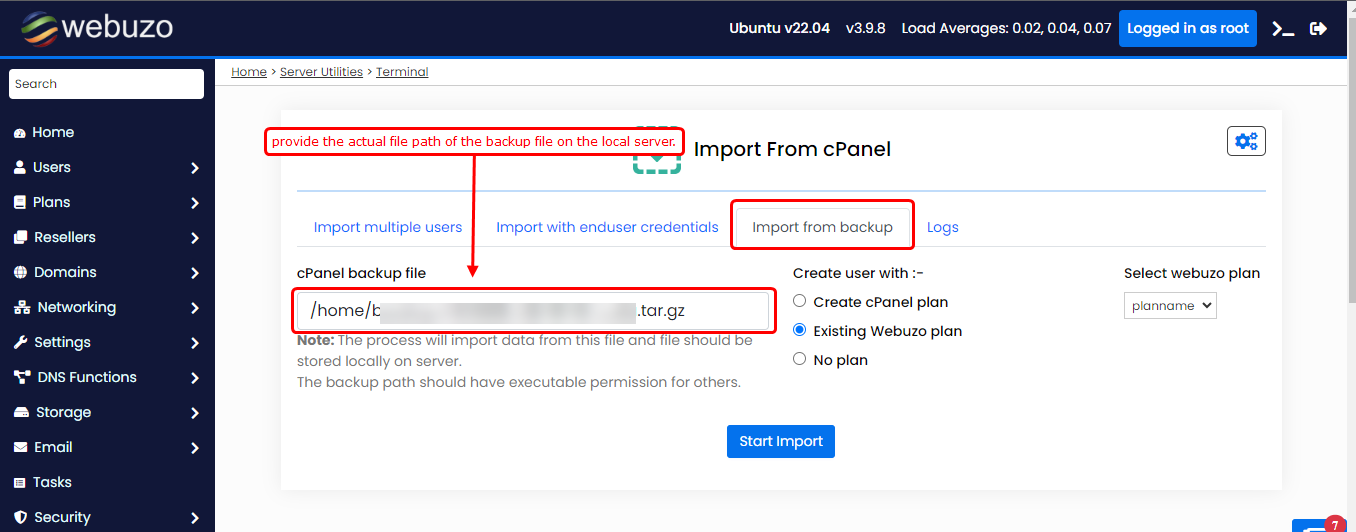
Task: Click Server Utilities breadcrumb link
Action: 321,72
